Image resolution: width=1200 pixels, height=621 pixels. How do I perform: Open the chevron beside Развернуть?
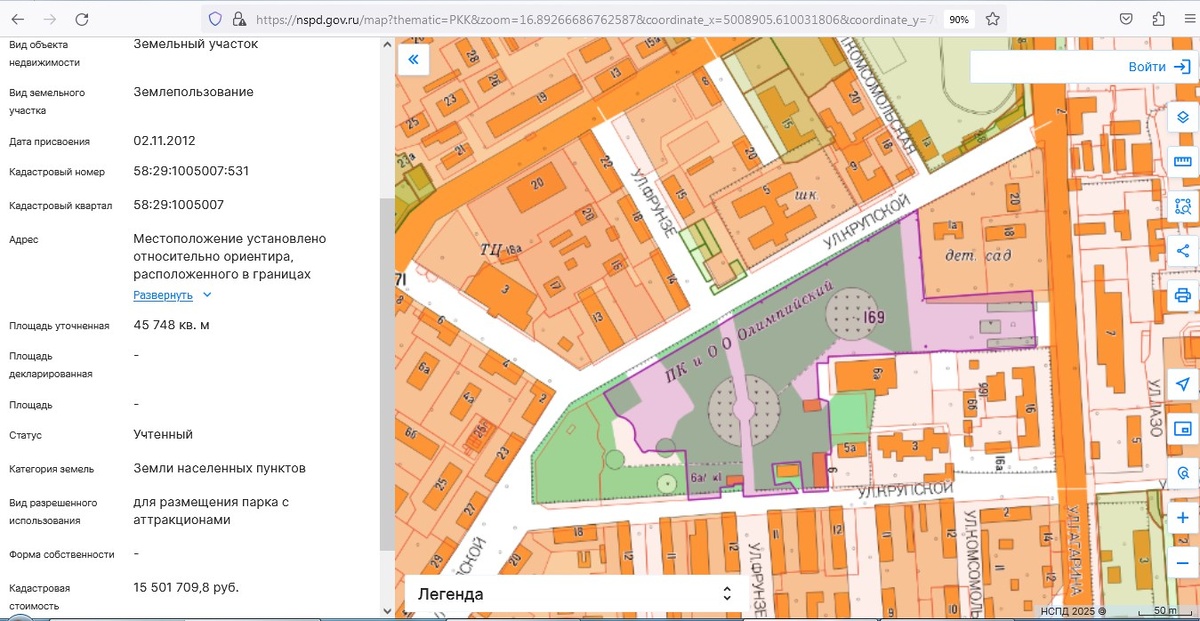click(x=207, y=296)
